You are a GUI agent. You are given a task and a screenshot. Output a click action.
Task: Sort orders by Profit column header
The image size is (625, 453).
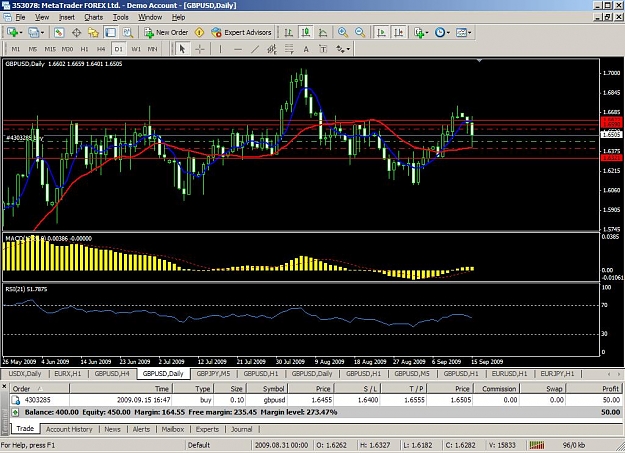(x=594, y=388)
